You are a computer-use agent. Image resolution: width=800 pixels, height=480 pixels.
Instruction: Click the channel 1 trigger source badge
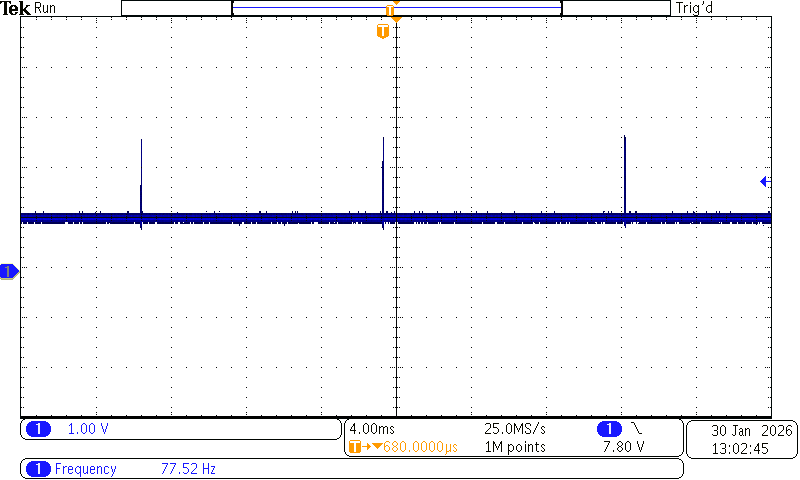(609, 429)
